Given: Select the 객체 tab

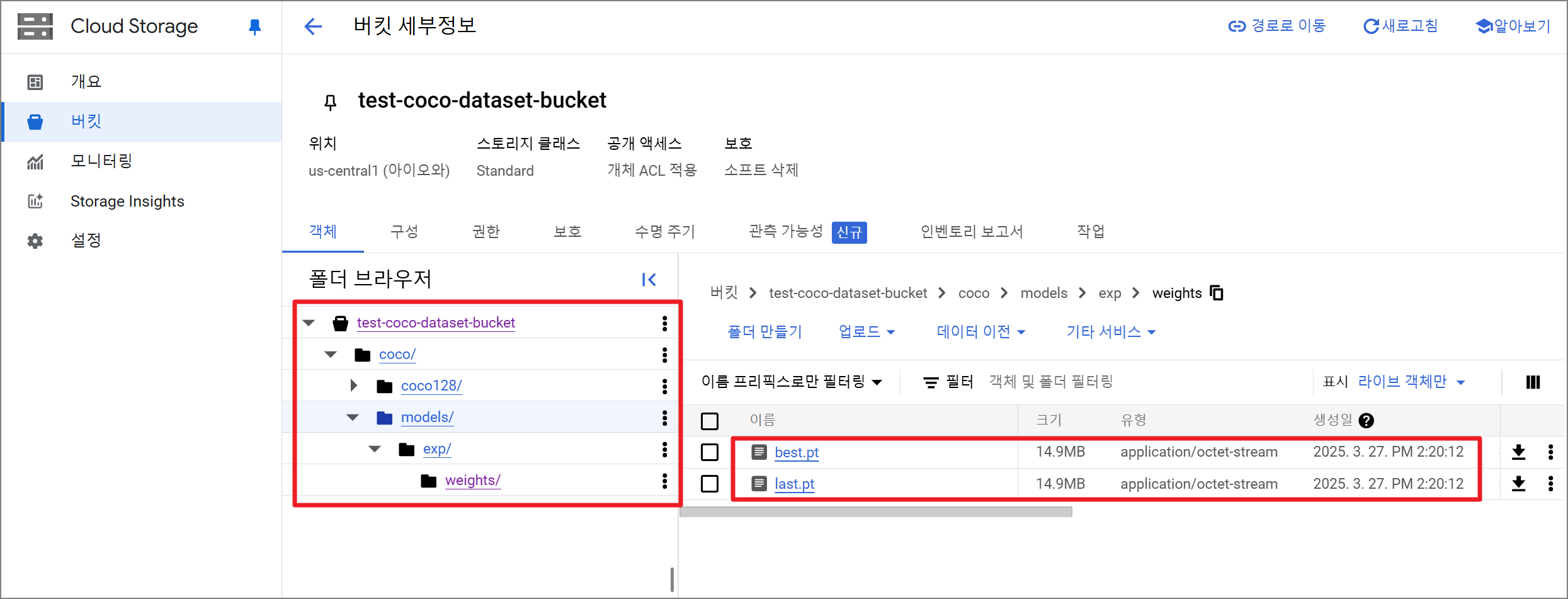Looking at the screenshot, I should [323, 232].
